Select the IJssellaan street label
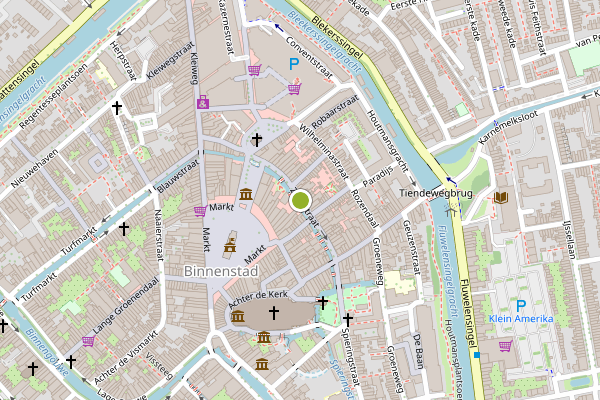The image size is (600, 400). [569, 240]
